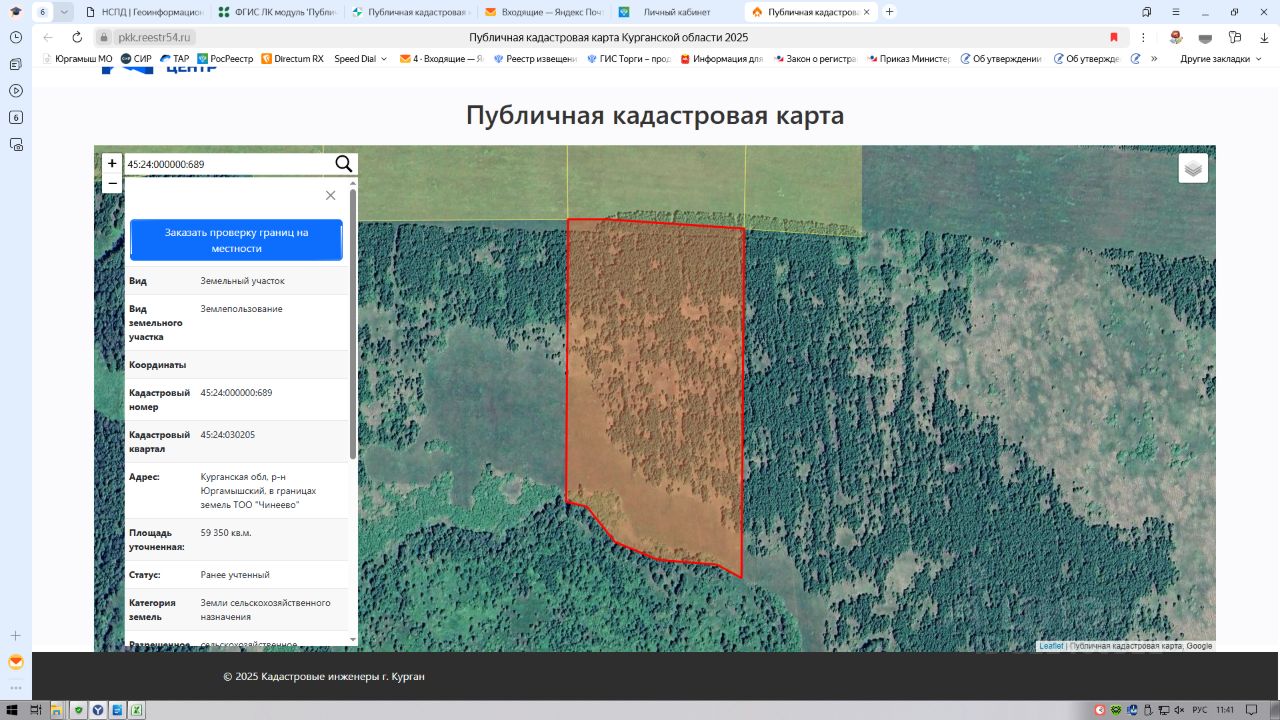Reload the current page
Viewport: 1280px width, 720px height.
coord(75,37)
